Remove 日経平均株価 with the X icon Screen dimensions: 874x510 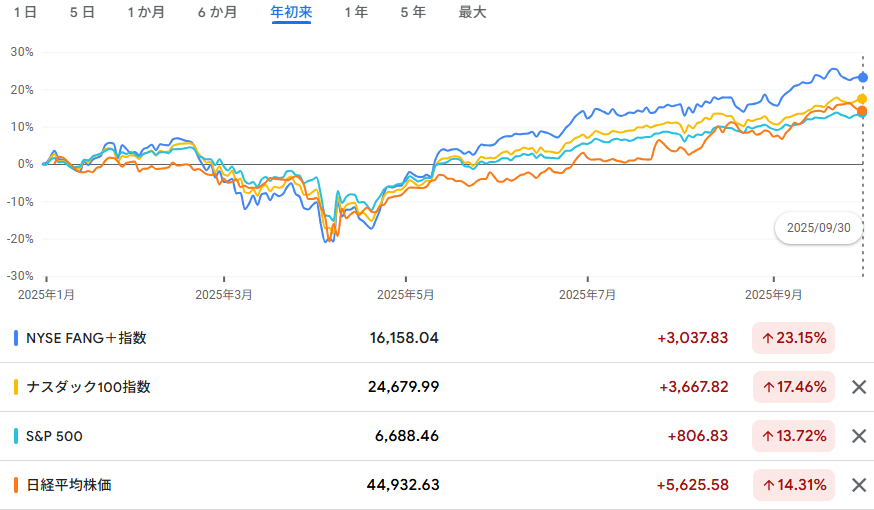858,485
